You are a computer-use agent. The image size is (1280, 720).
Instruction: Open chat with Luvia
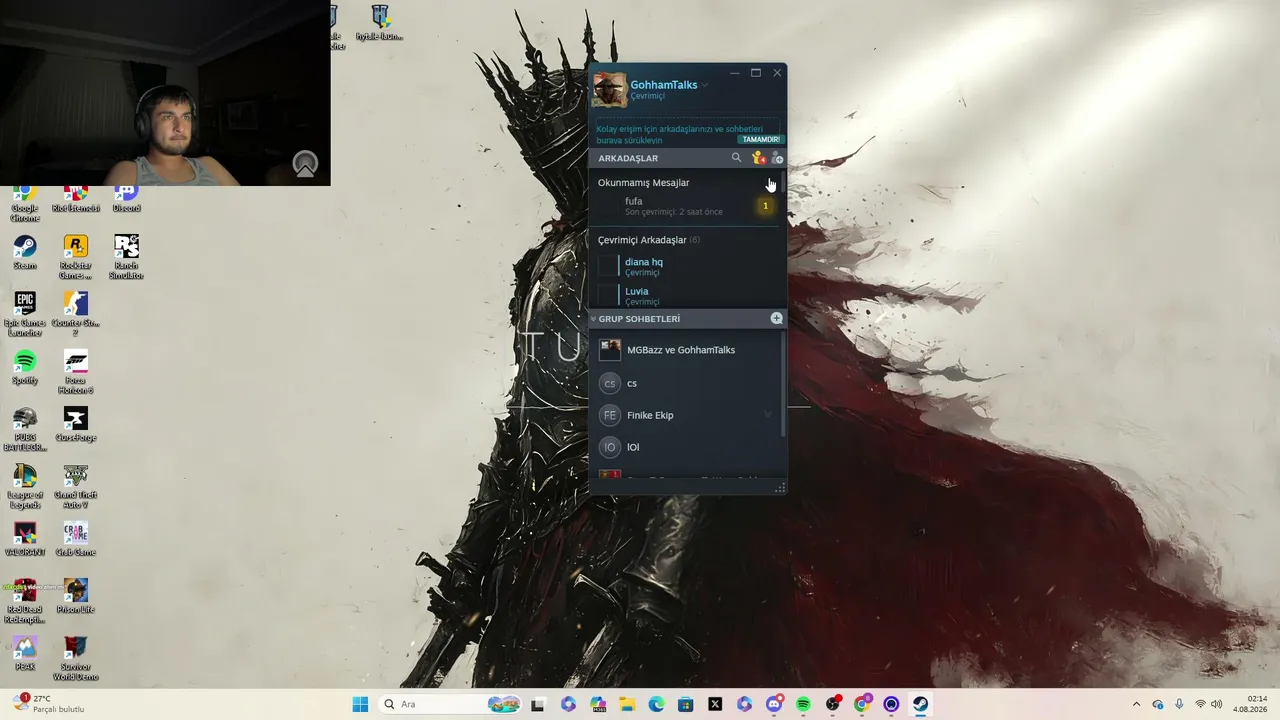coord(685,295)
